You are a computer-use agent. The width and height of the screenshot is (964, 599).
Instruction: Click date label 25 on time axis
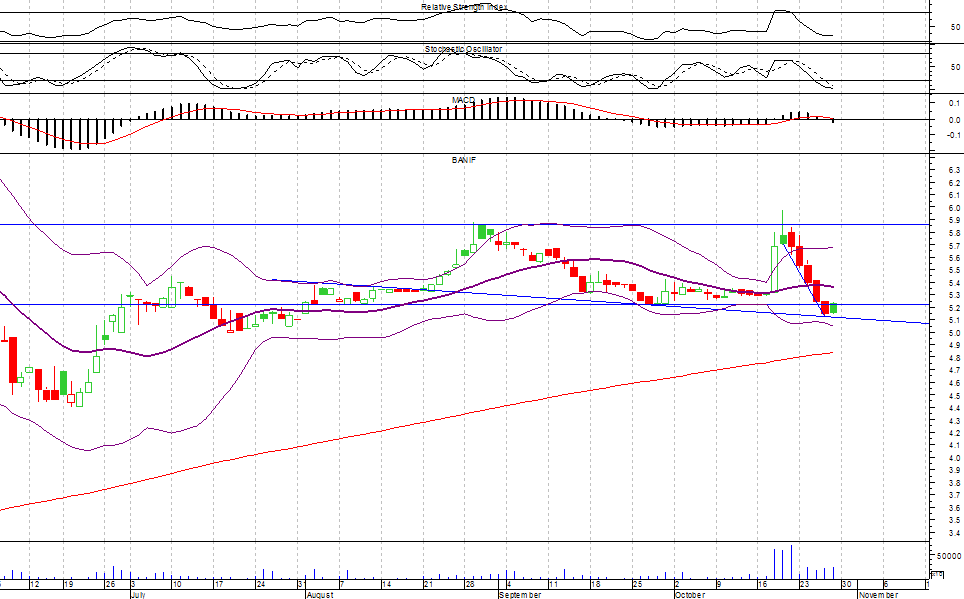pos(638,584)
